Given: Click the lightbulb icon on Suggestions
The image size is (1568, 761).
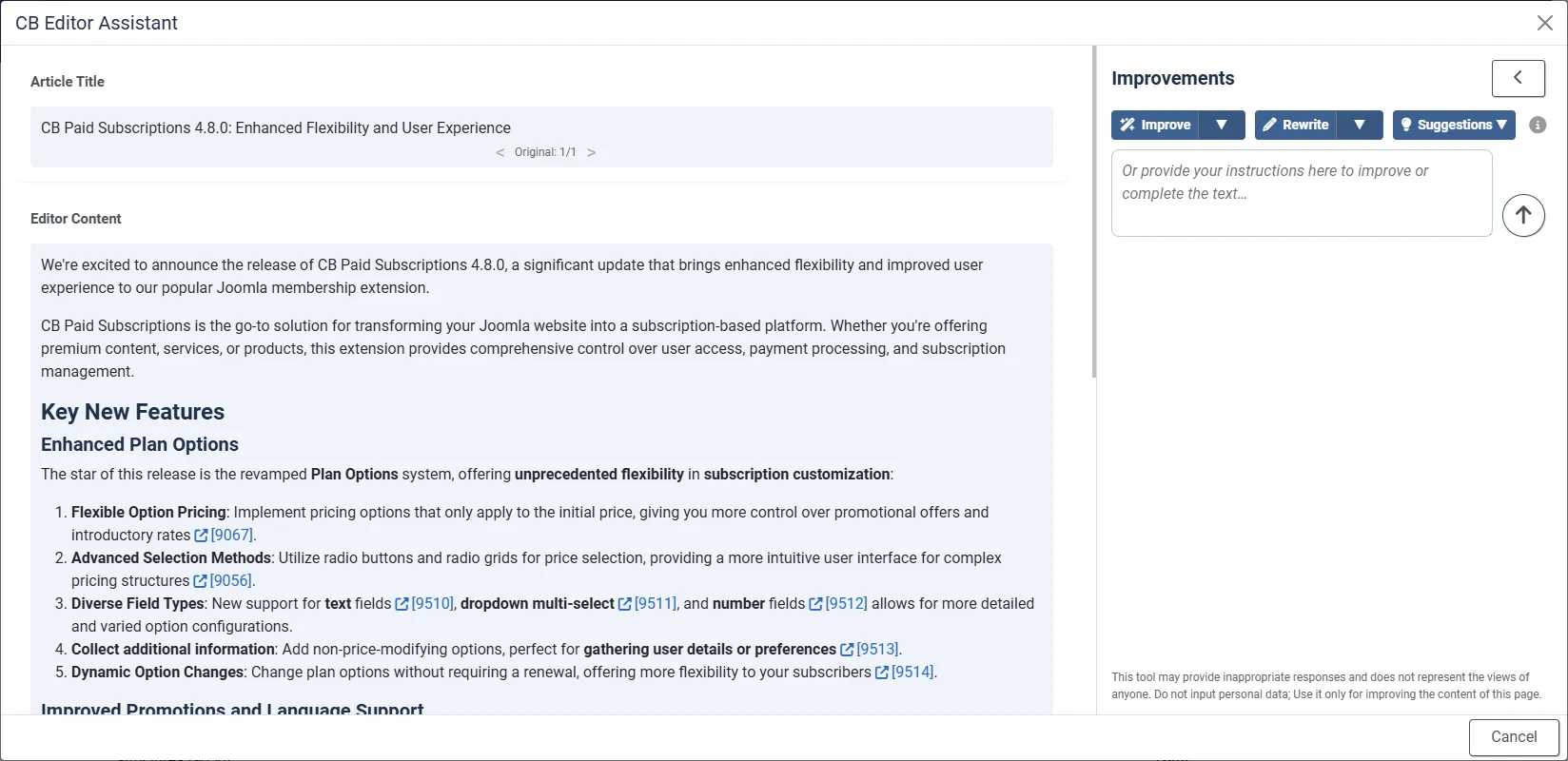Looking at the screenshot, I should [x=1406, y=125].
